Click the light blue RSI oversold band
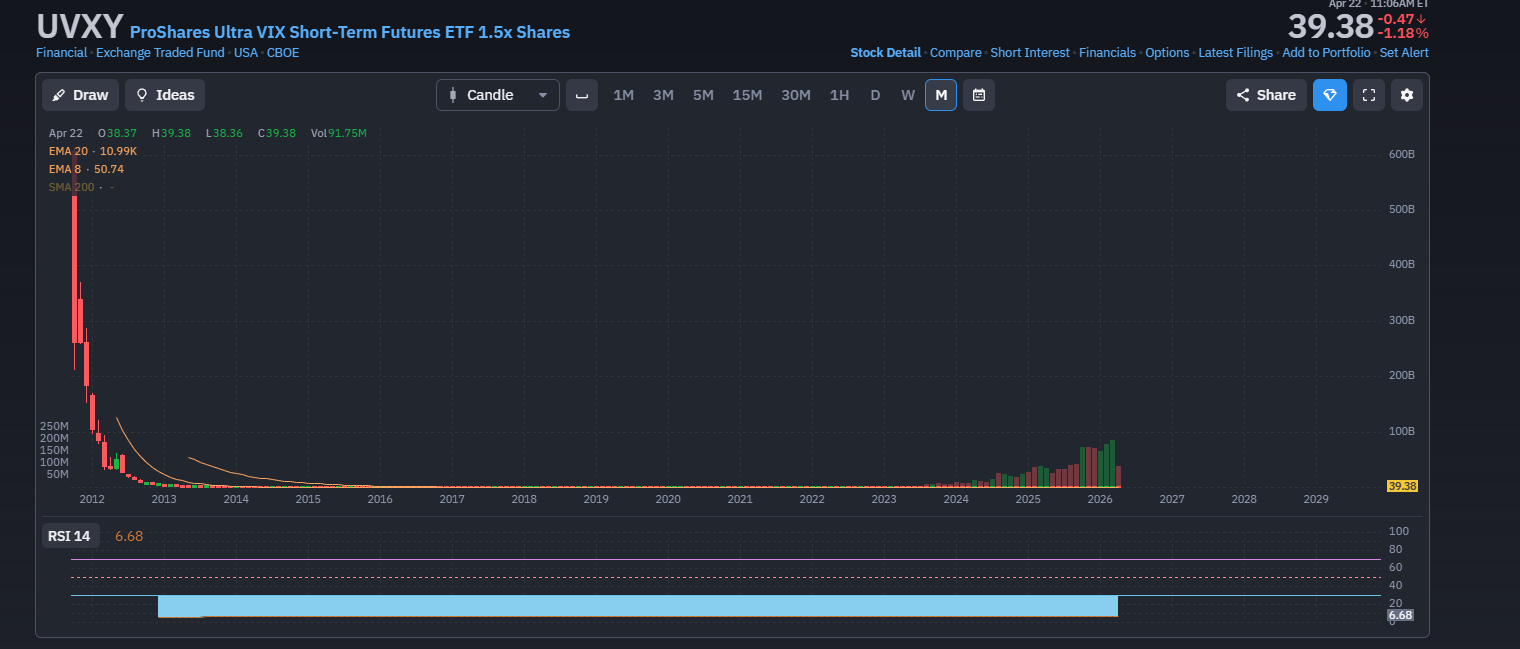Screen dimensions: 1520x649 pos(637,606)
